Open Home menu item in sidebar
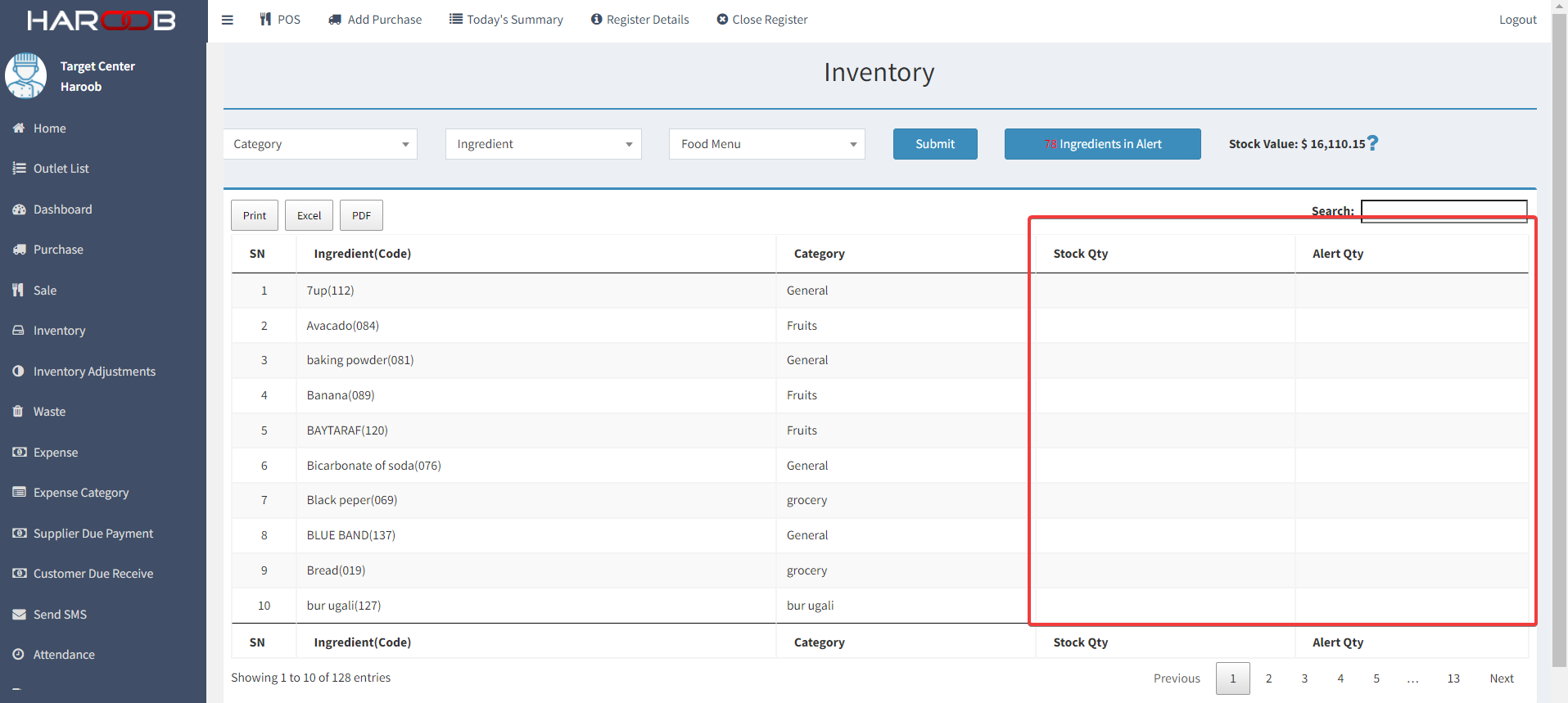 [50, 128]
